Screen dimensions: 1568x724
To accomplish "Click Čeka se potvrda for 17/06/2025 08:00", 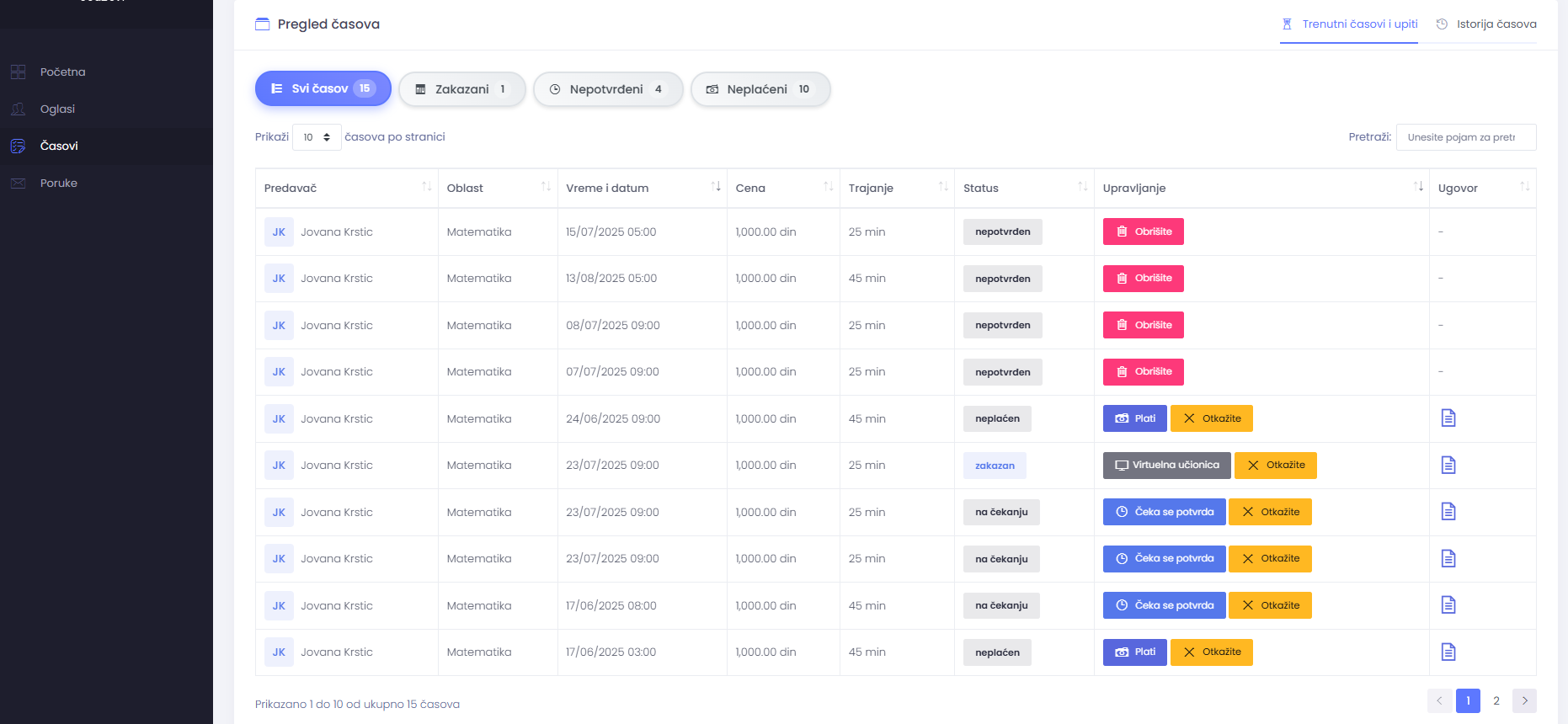I will point(1165,605).
